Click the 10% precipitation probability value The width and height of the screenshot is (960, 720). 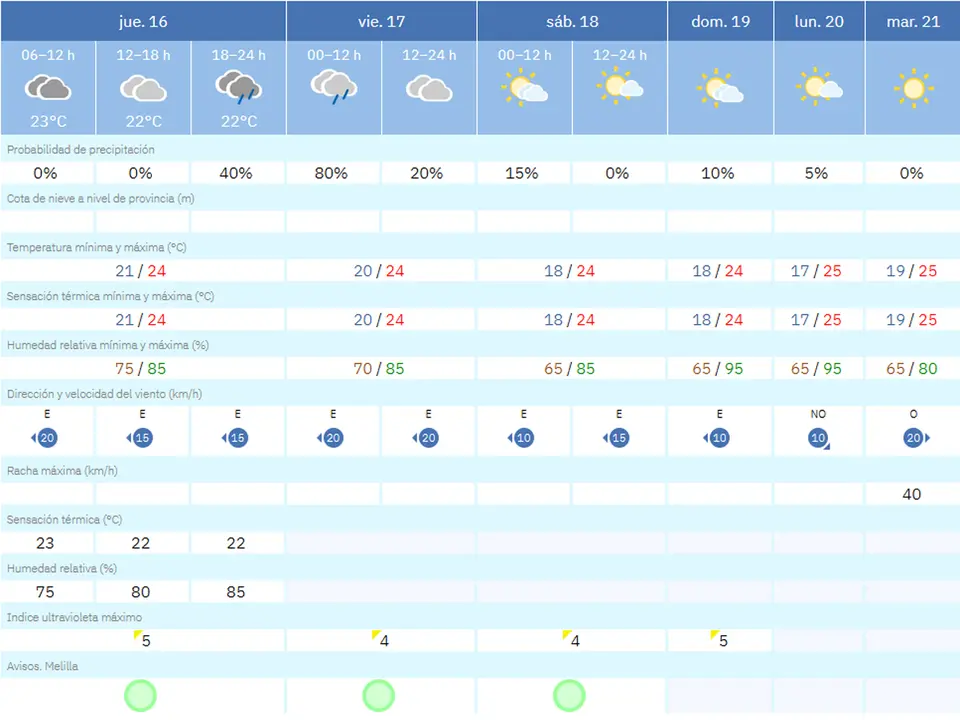[718, 173]
